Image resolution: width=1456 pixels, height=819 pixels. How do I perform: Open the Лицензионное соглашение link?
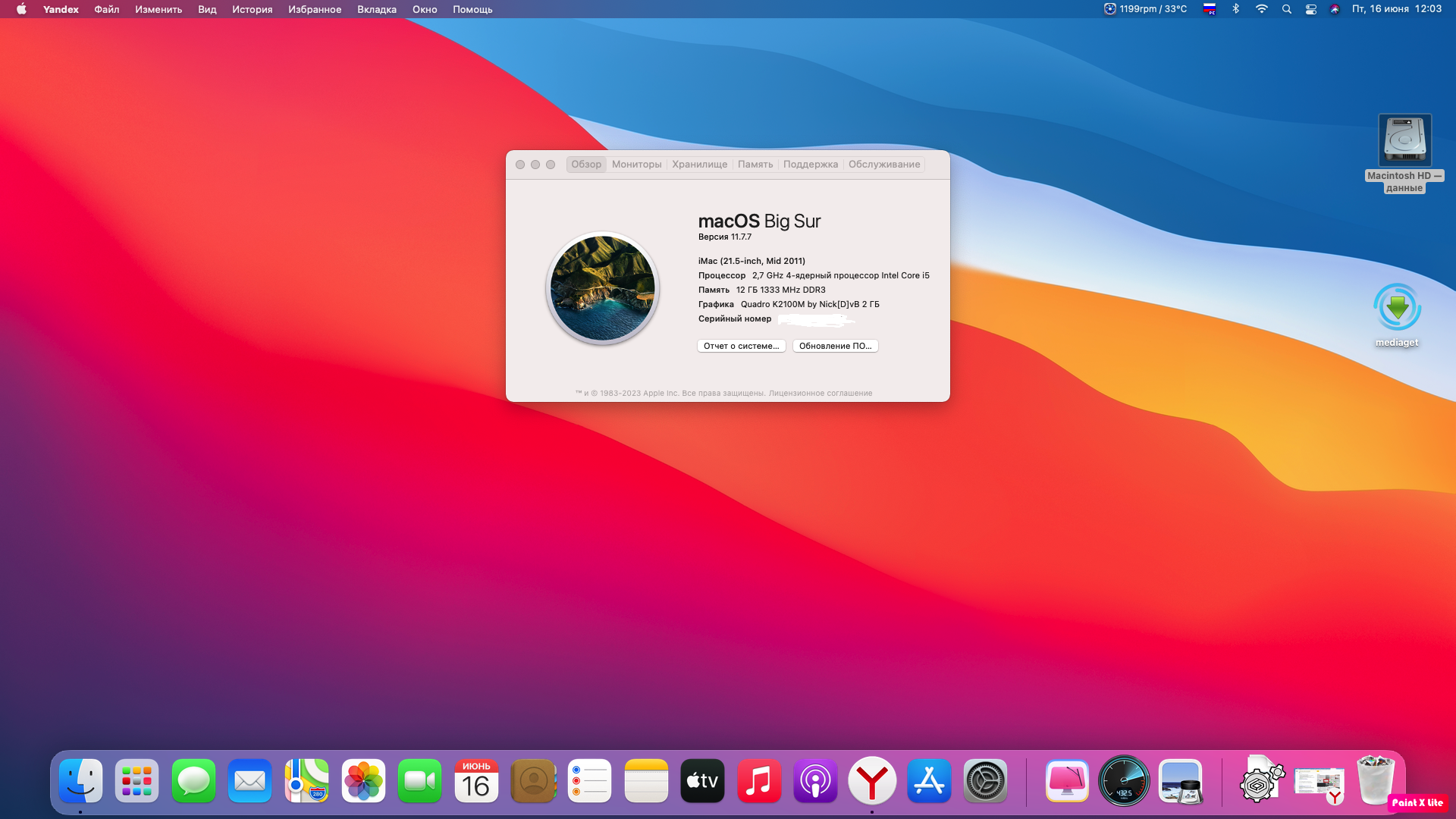click(x=820, y=394)
